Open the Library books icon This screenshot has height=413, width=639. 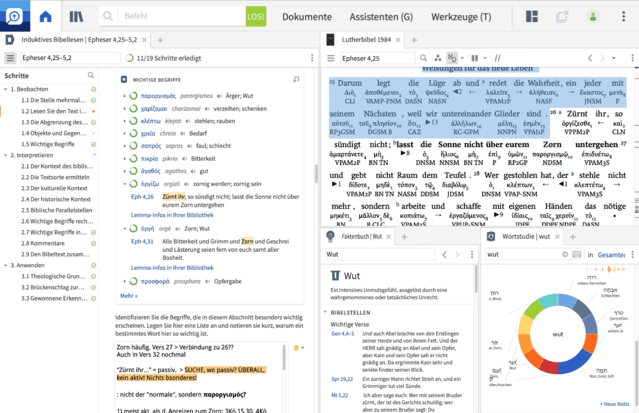click(x=77, y=17)
